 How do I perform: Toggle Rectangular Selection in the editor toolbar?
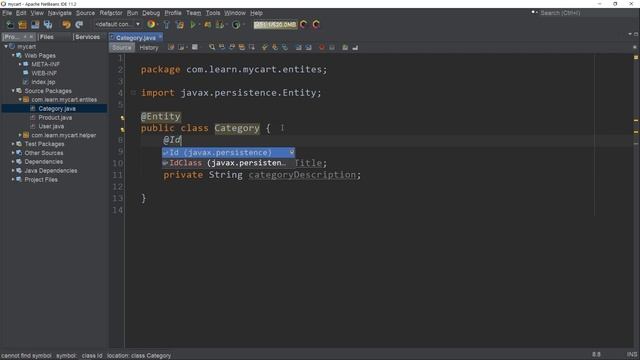[252, 47]
